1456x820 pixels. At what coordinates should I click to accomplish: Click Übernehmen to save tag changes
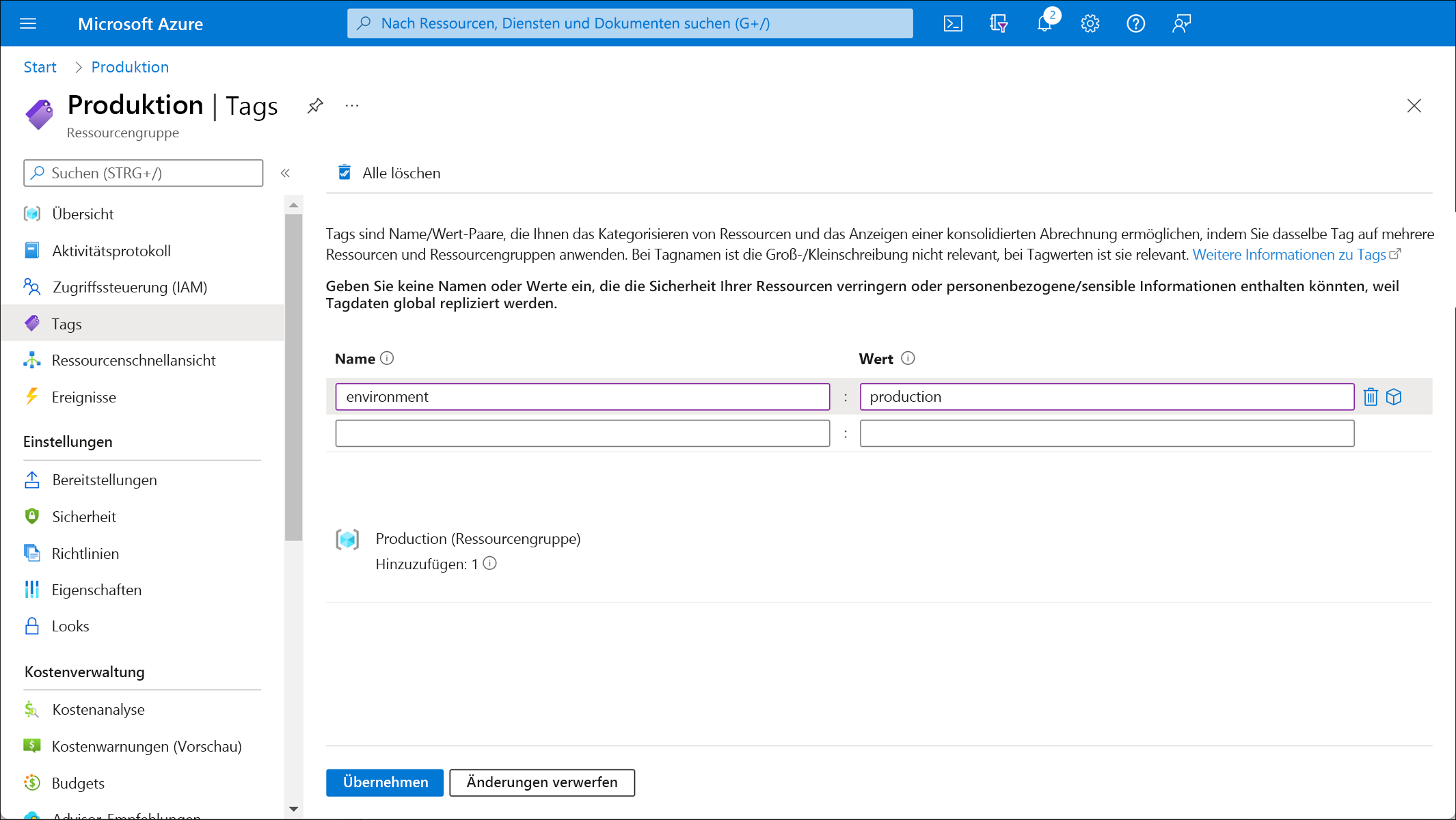[384, 782]
